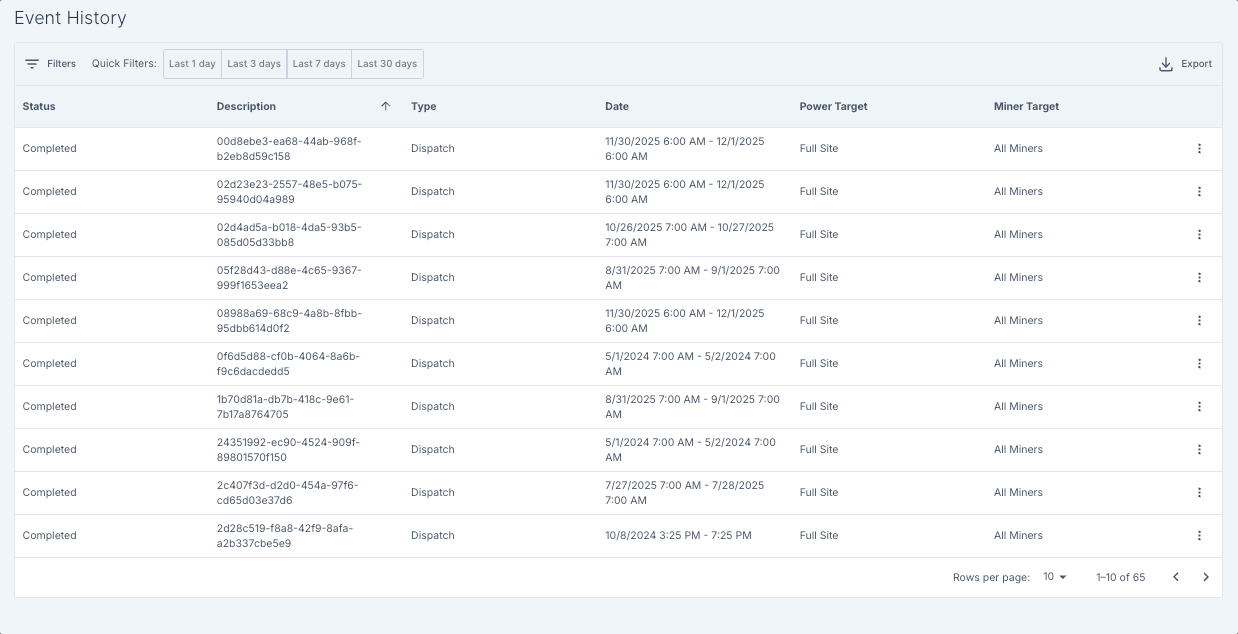Sort by Date column header
The height and width of the screenshot is (634, 1238).
pos(617,106)
